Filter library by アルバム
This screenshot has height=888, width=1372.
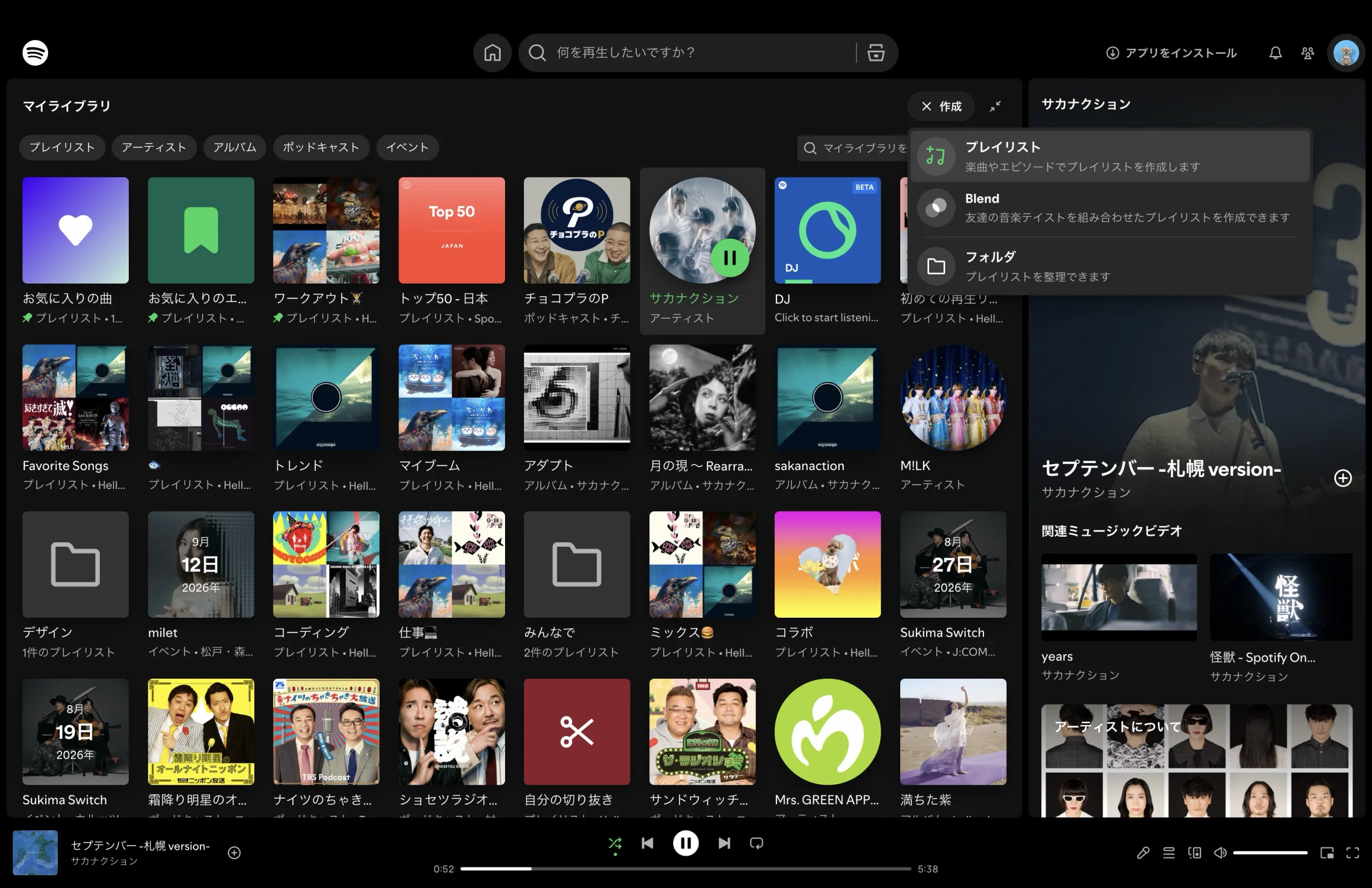235,147
